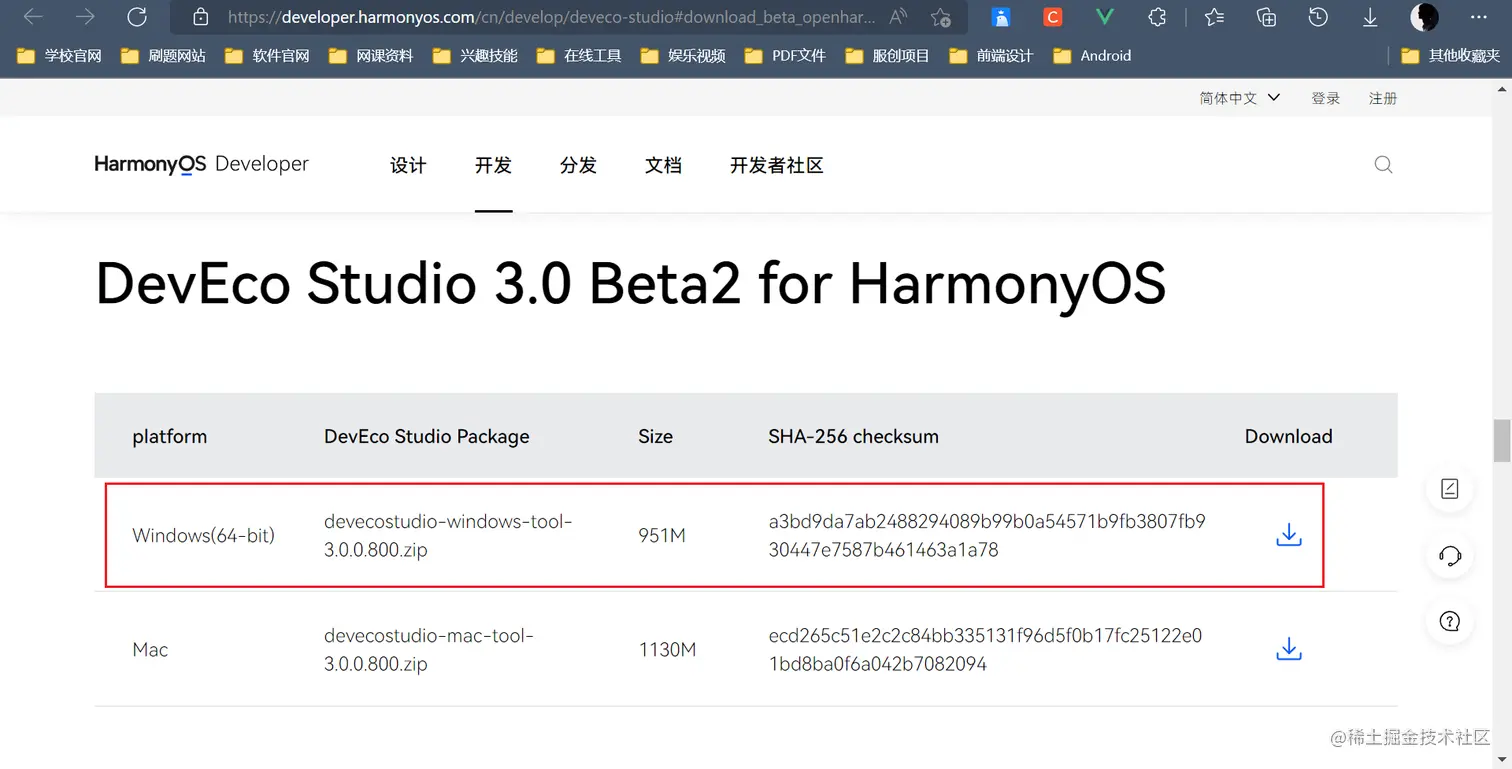The height and width of the screenshot is (769, 1512).
Task: Click the 登录 login link
Action: 1326,98
